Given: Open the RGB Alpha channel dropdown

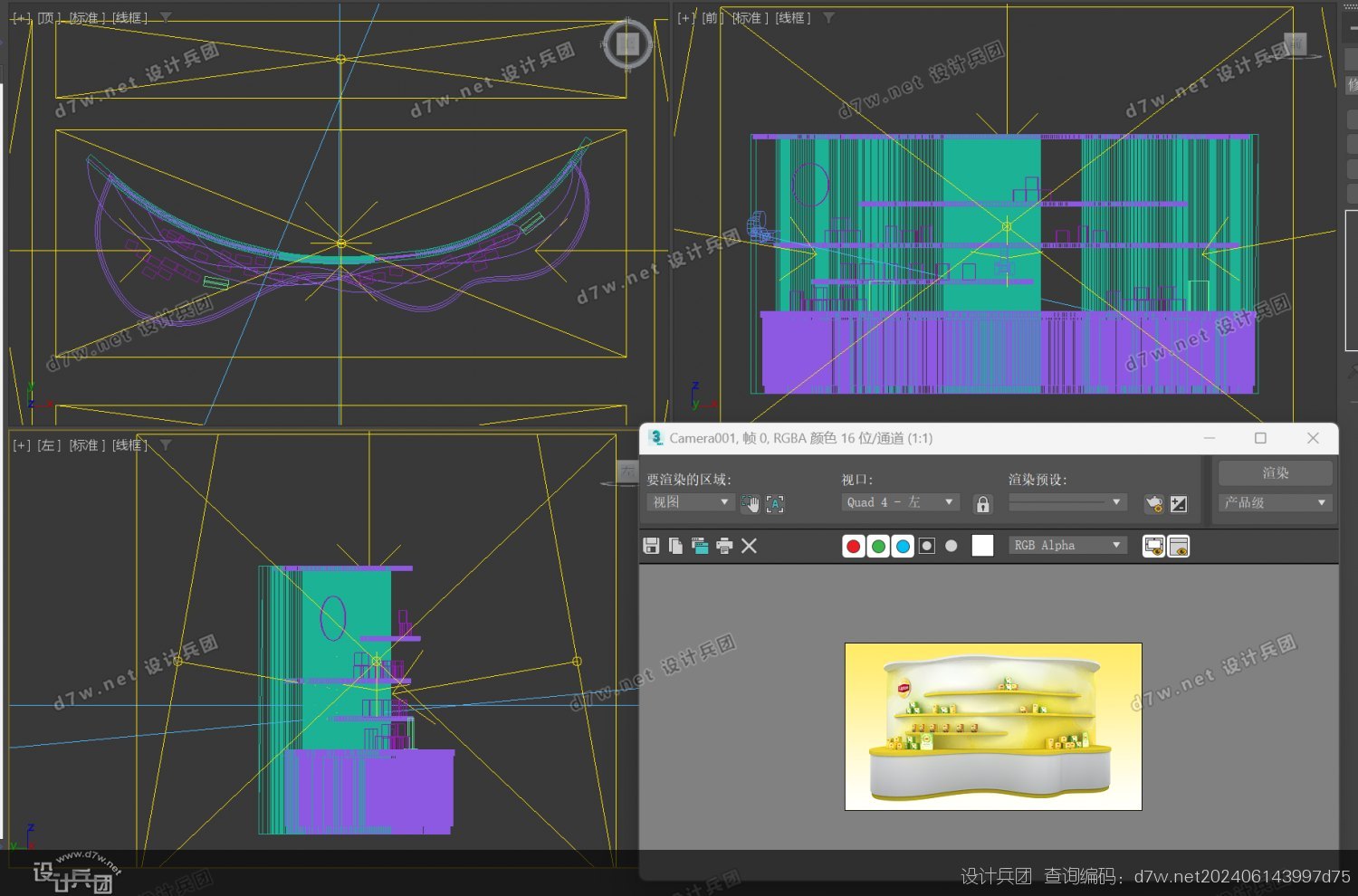Looking at the screenshot, I should (1067, 546).
